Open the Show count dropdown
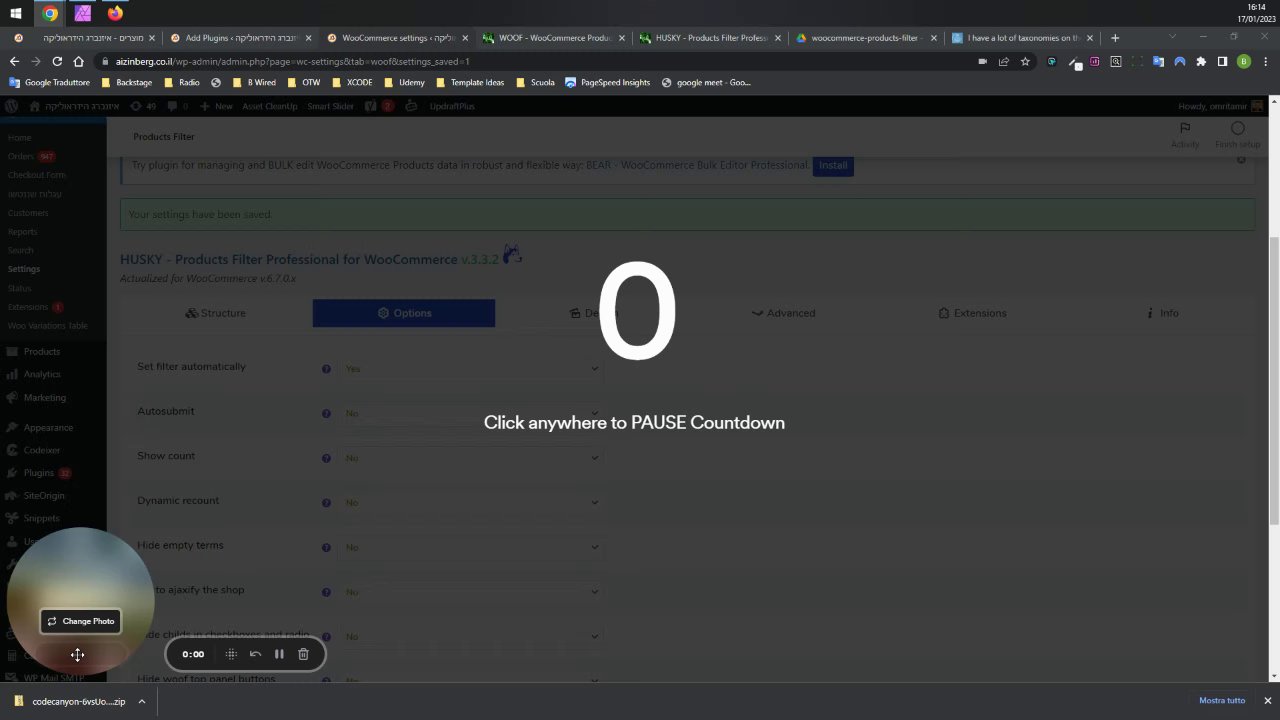This screenshot has width=1280, height=720. click(x=470, y=458)
